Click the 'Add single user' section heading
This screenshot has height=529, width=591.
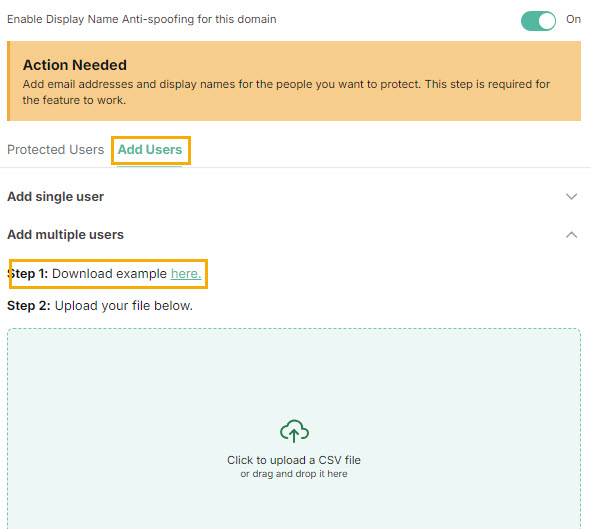55,197
